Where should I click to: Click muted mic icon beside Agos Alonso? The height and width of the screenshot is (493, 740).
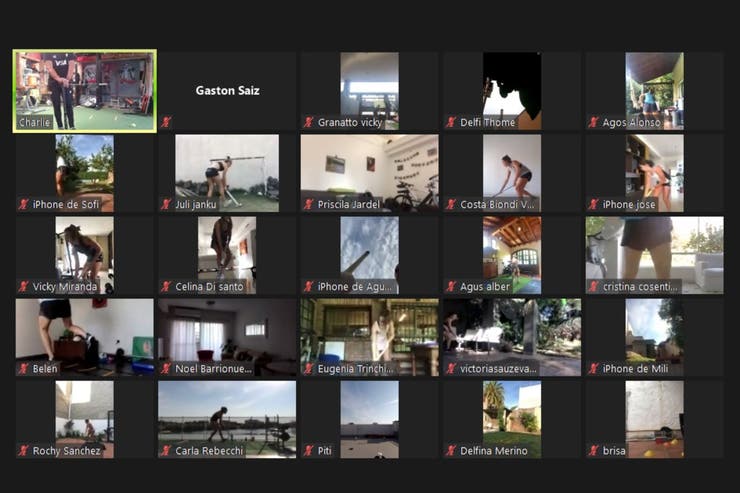pyautogui.click(x=593, y=122)
